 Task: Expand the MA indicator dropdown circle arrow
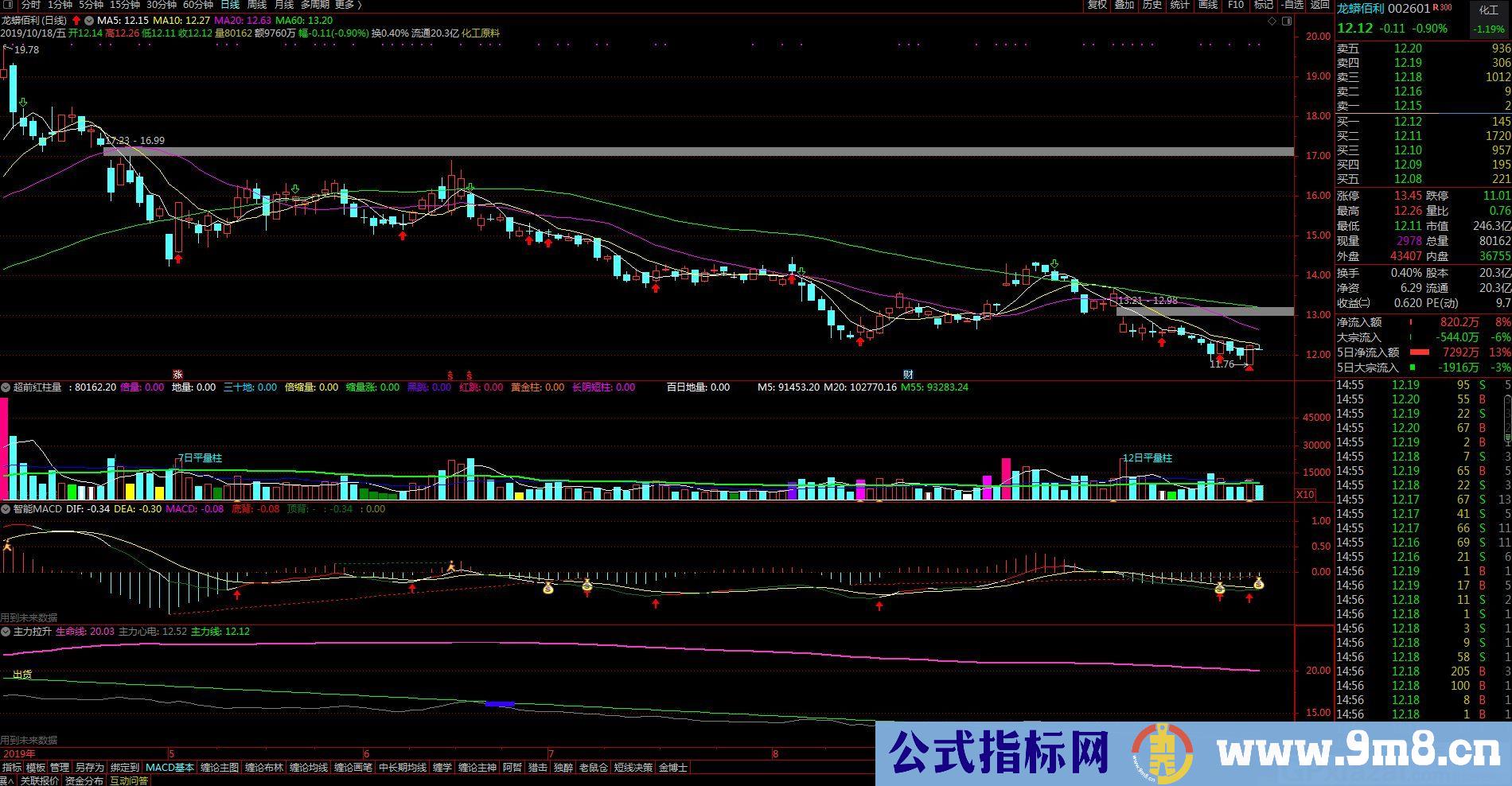point(88,21)
